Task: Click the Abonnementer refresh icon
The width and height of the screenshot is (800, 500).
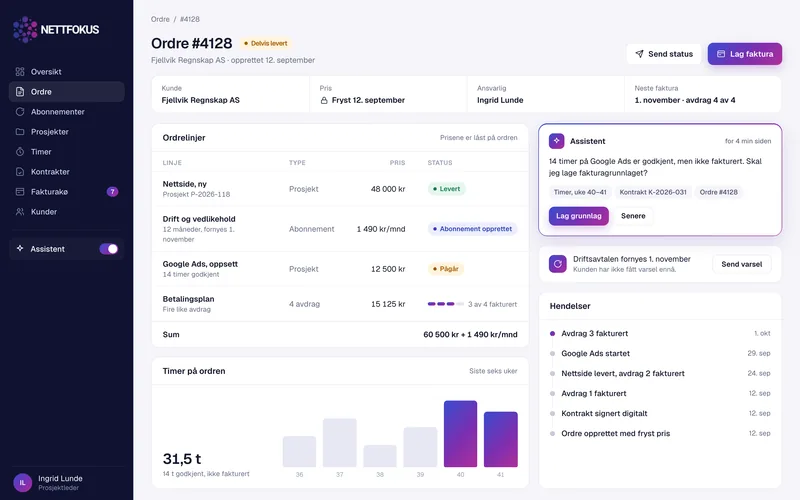Action: pyautogui.click(x=20, y=112)
